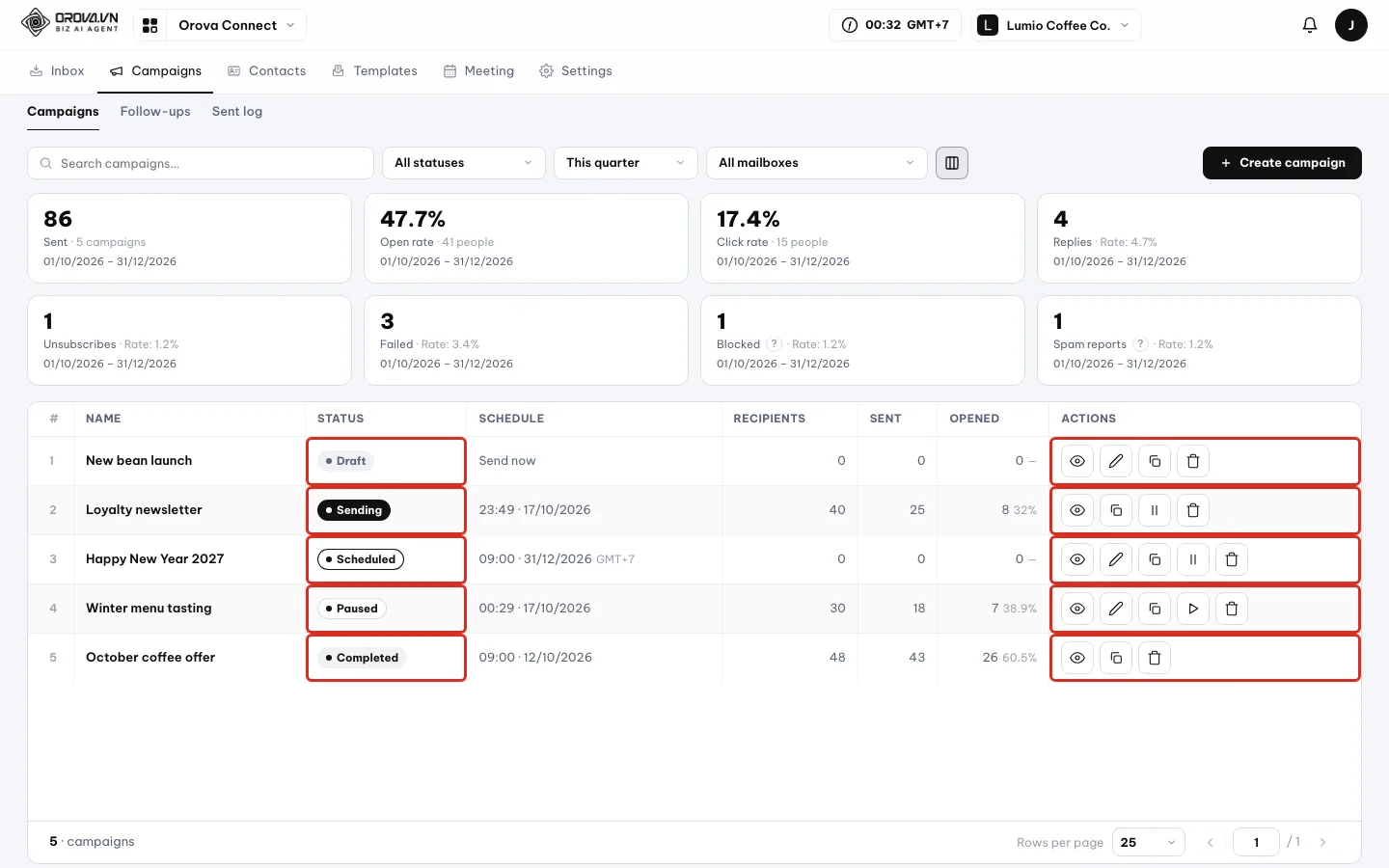Click the Spam reports help icon
1389x868 pixels.
click(1140, 344)
